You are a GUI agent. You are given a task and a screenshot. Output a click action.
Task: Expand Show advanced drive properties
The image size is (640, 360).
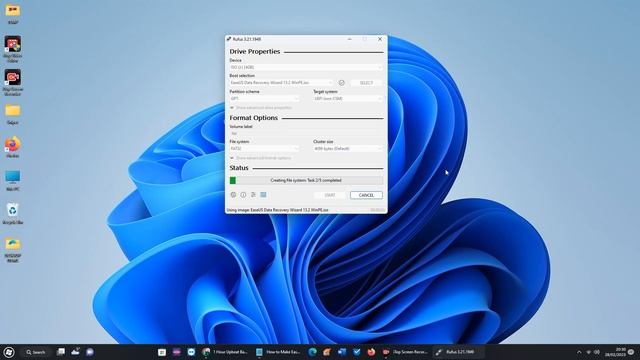point(261,108)
